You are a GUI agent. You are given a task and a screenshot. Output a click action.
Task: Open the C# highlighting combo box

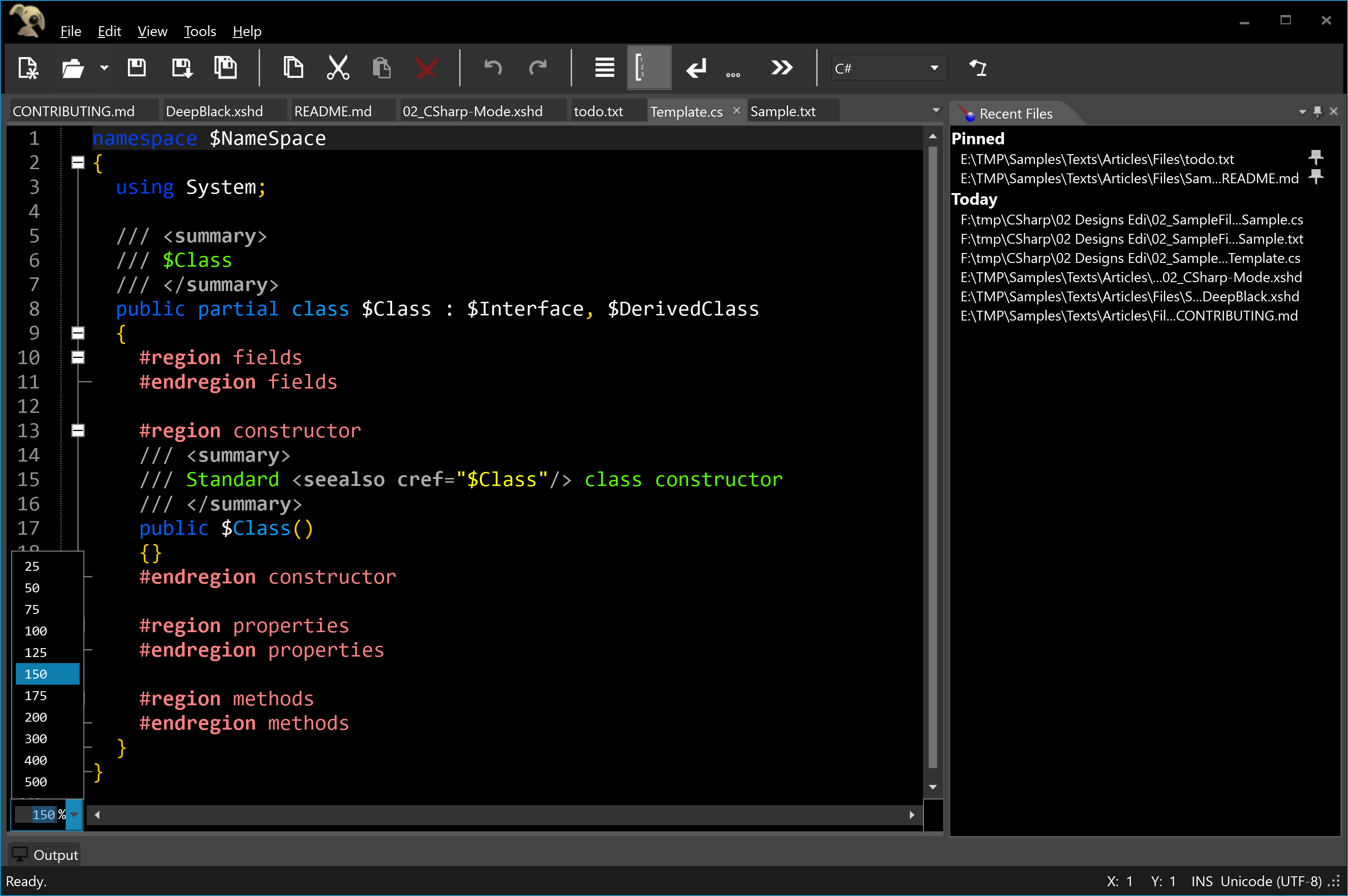889,68
